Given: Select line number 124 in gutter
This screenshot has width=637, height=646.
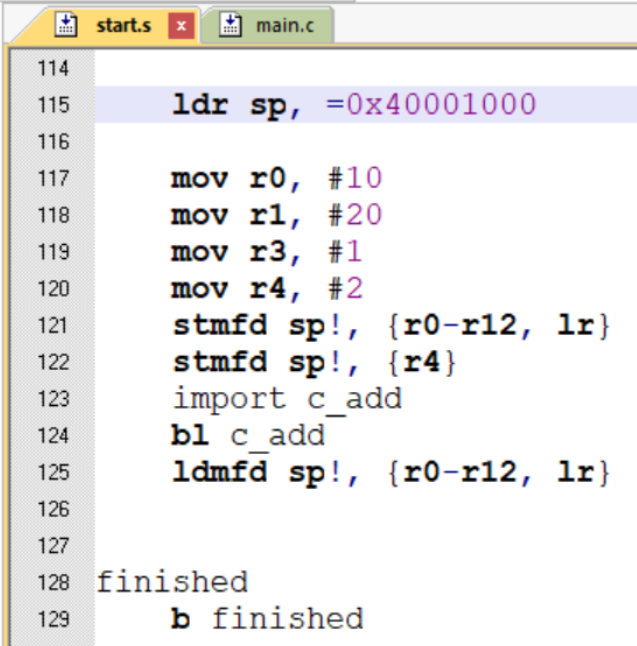Looking at the screenshot, I should [54, 436].
